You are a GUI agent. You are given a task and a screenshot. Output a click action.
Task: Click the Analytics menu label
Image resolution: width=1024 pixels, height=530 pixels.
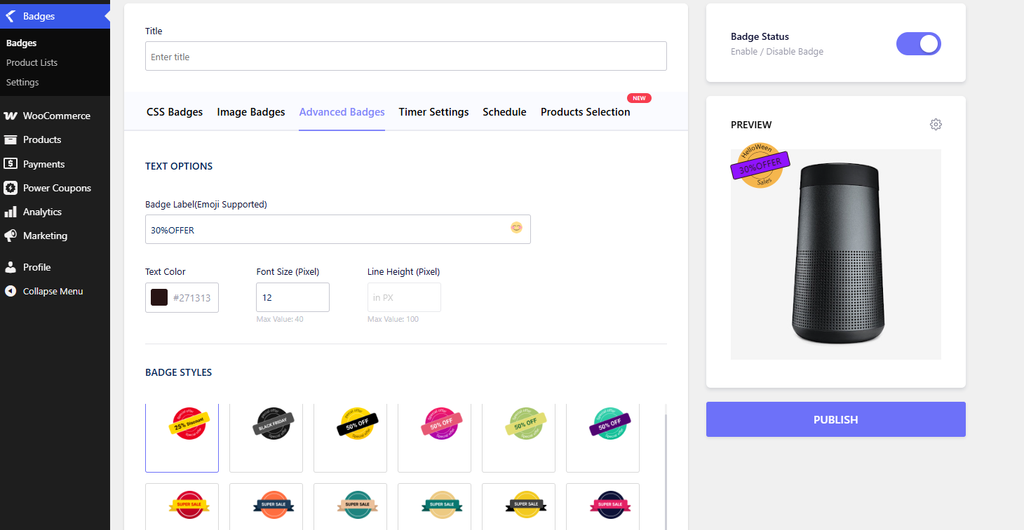coord(42,212)
